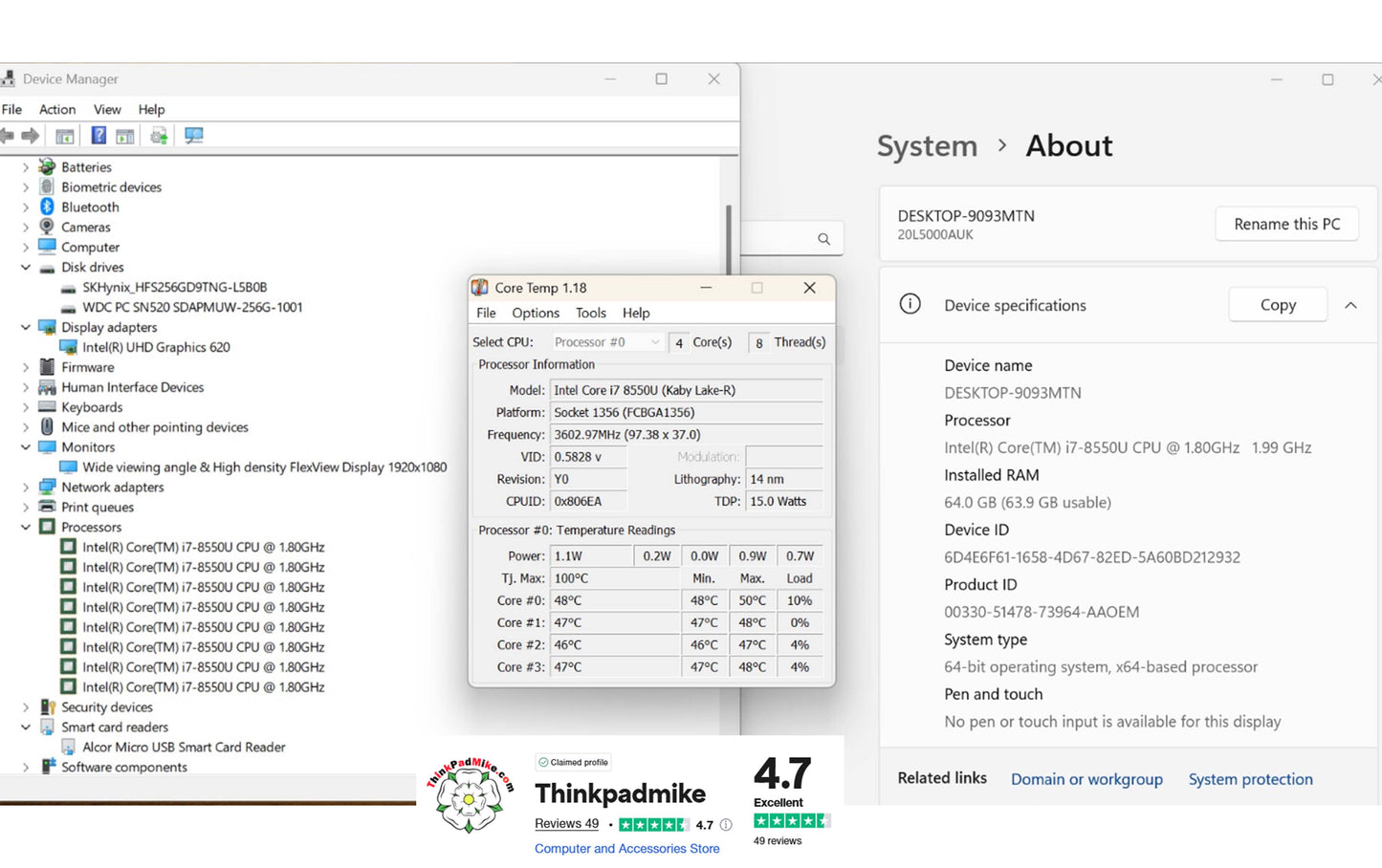Toggle the action pane toolbar icon
1382x868 pixels.
pyautogui.click(x=125, y=136)
